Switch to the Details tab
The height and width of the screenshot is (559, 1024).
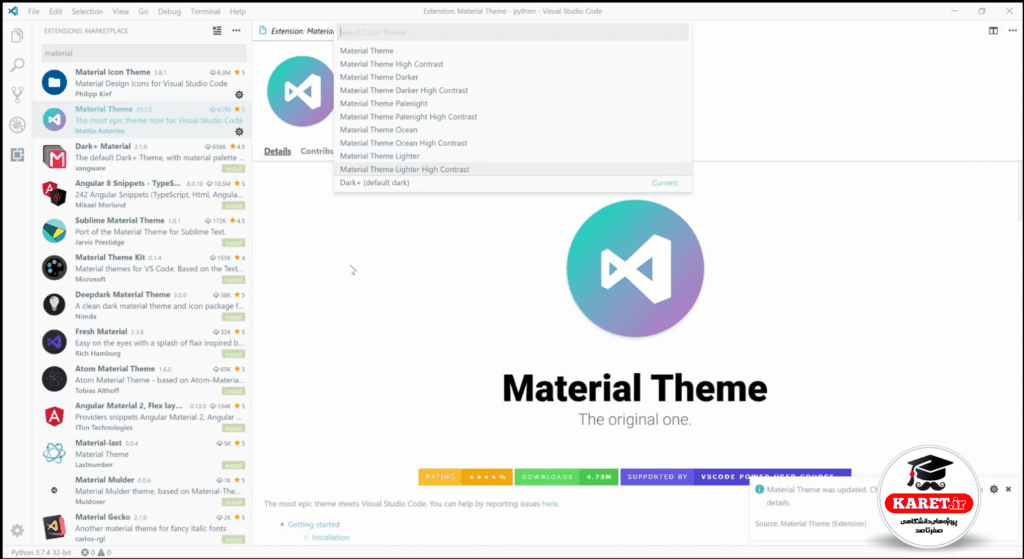pyautogui.click(x=278, y=151)
